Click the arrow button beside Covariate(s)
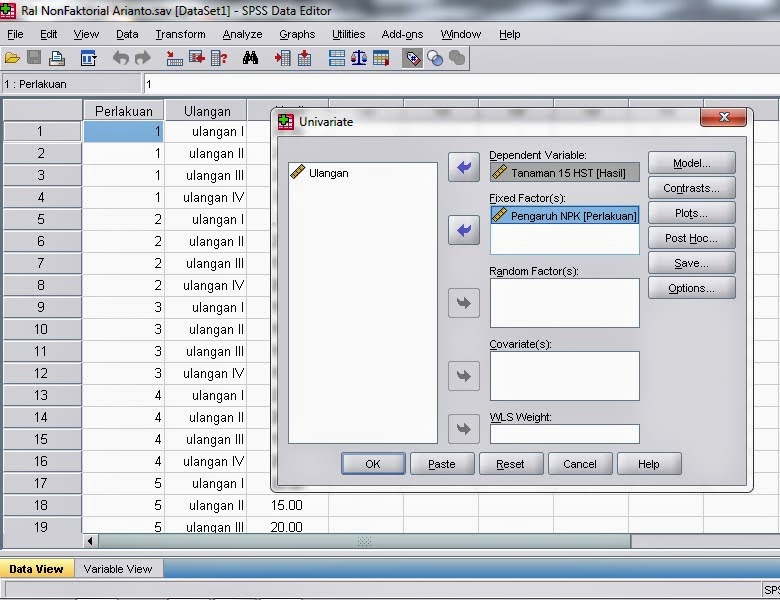 [x=464, y=376]
